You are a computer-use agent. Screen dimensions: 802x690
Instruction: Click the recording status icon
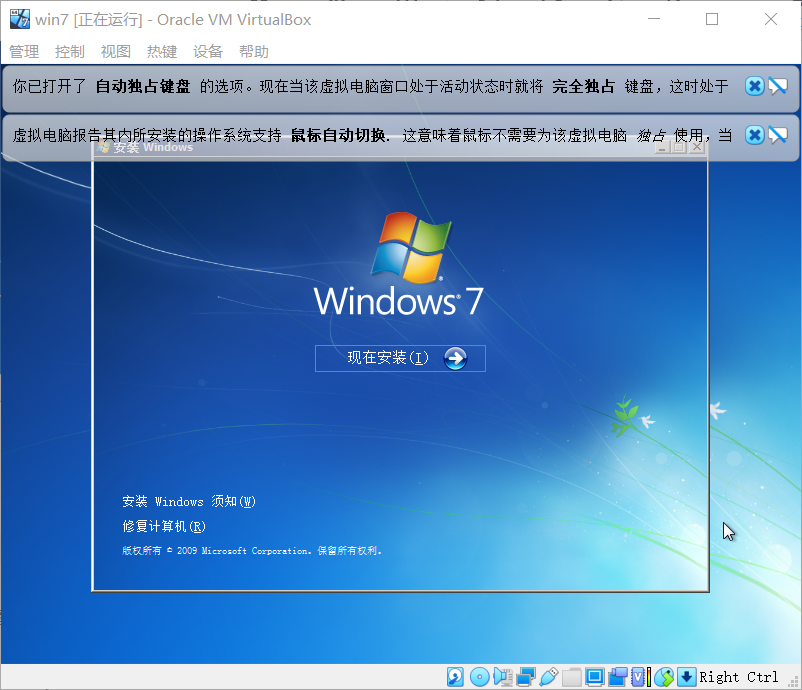tap(617, 677)
